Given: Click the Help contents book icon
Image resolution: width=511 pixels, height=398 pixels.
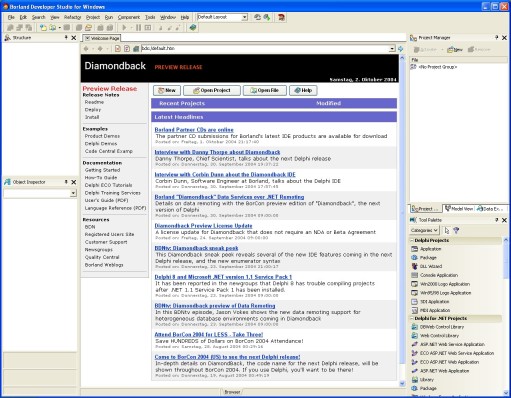Looking at the screenshot, I should pyautogui.click(x=193, y=28).
